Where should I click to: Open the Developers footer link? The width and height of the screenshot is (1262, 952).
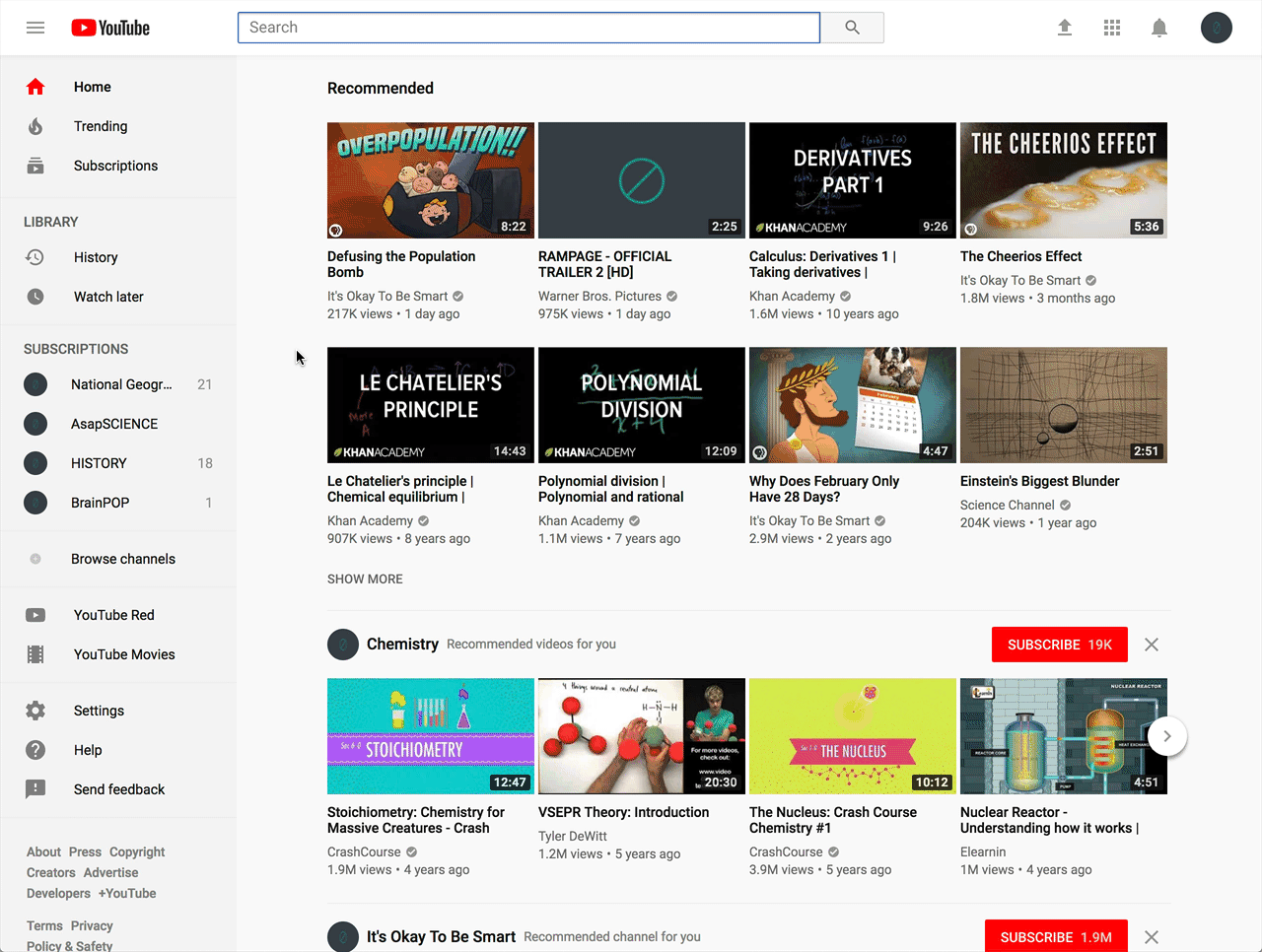coord(58,893)
